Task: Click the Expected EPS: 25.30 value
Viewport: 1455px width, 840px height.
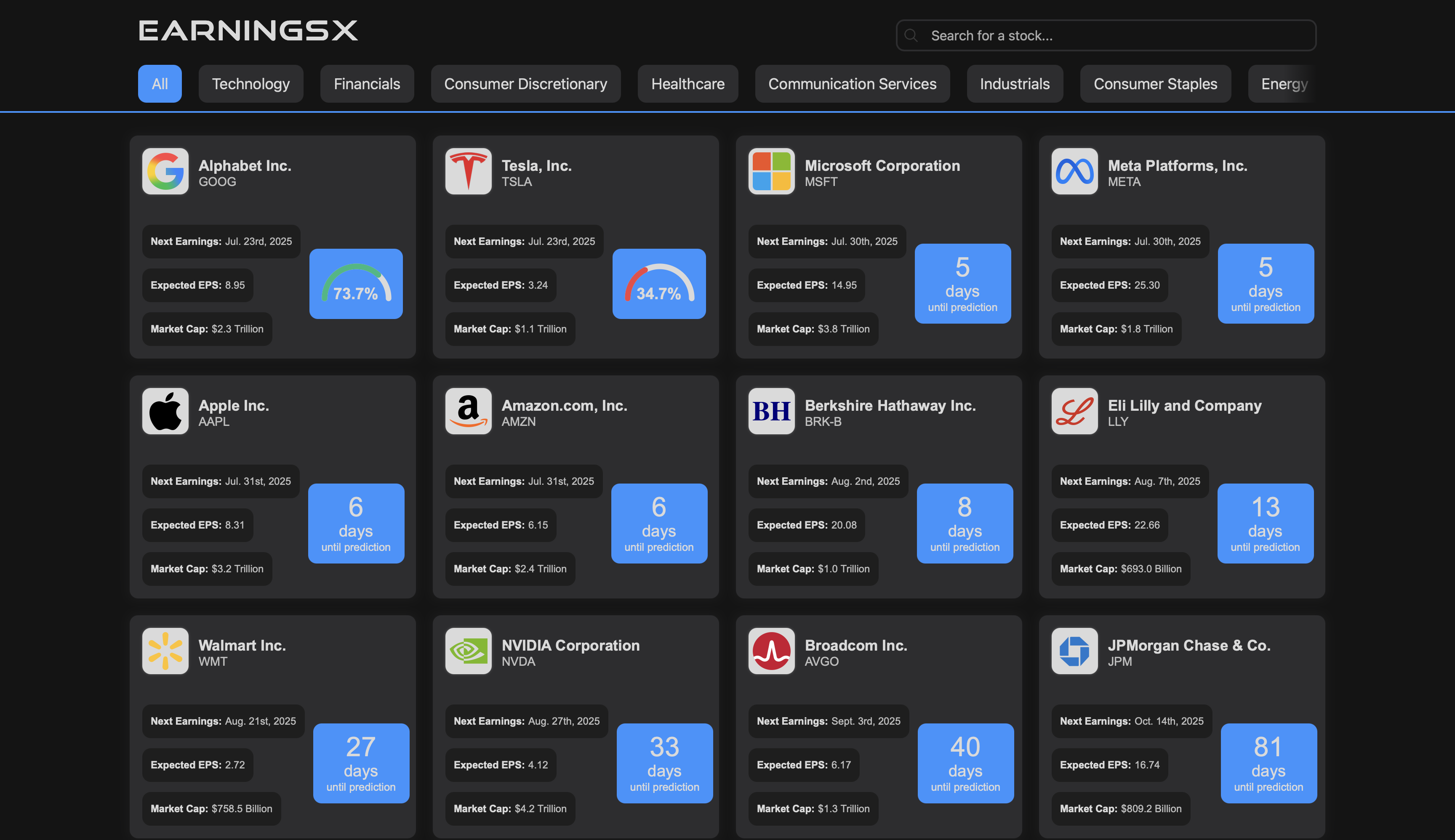Action: point(1109,285)
